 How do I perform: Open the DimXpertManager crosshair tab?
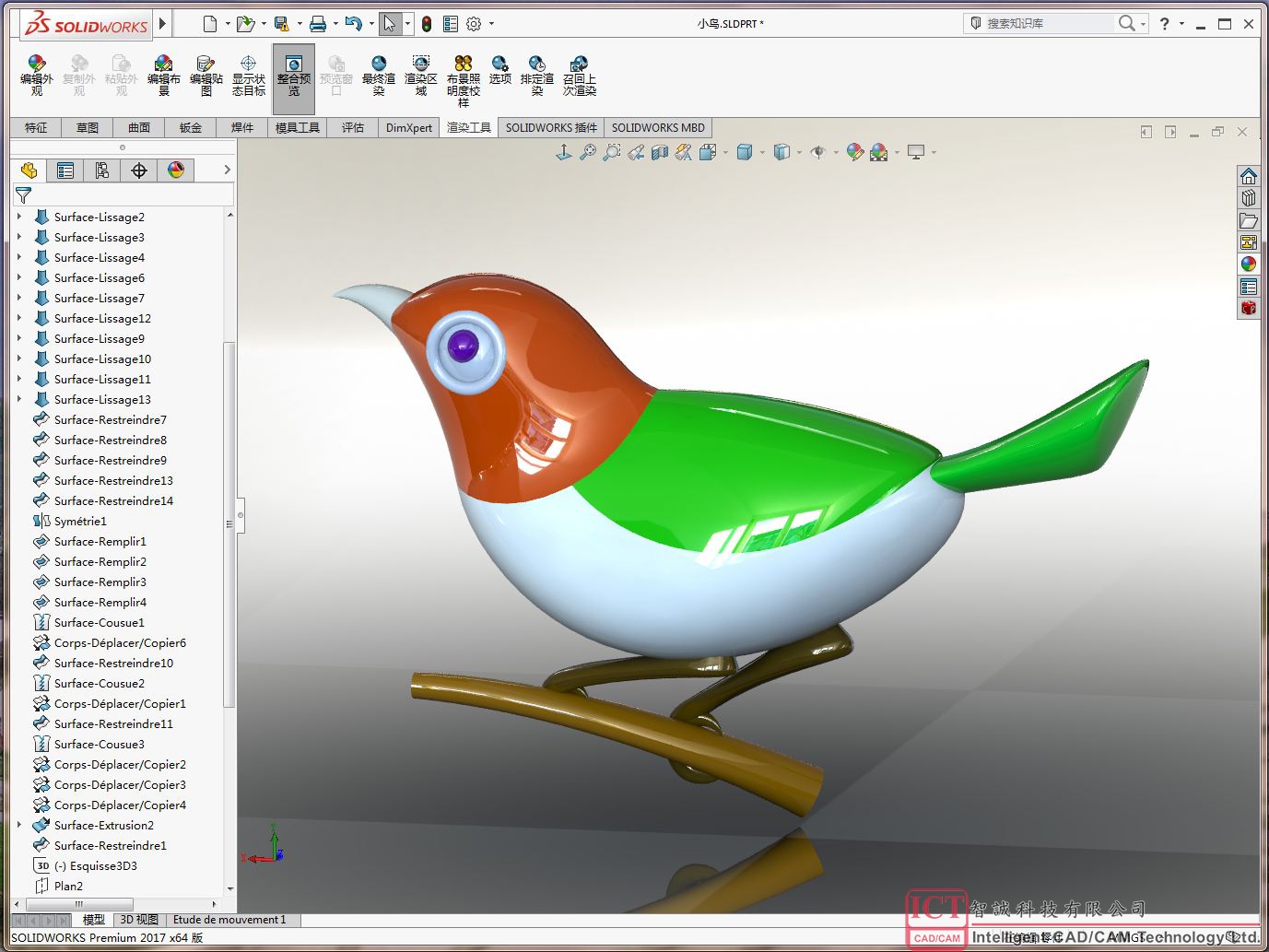139,170
